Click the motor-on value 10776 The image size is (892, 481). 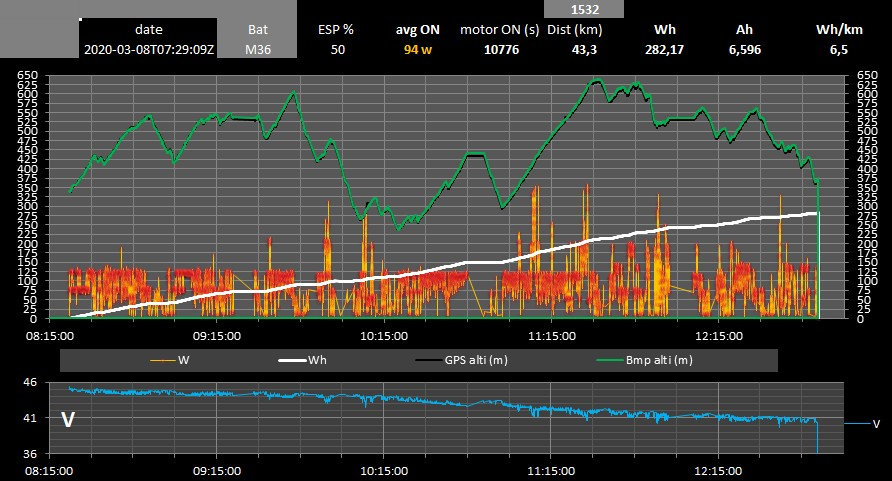click(501, 49)
